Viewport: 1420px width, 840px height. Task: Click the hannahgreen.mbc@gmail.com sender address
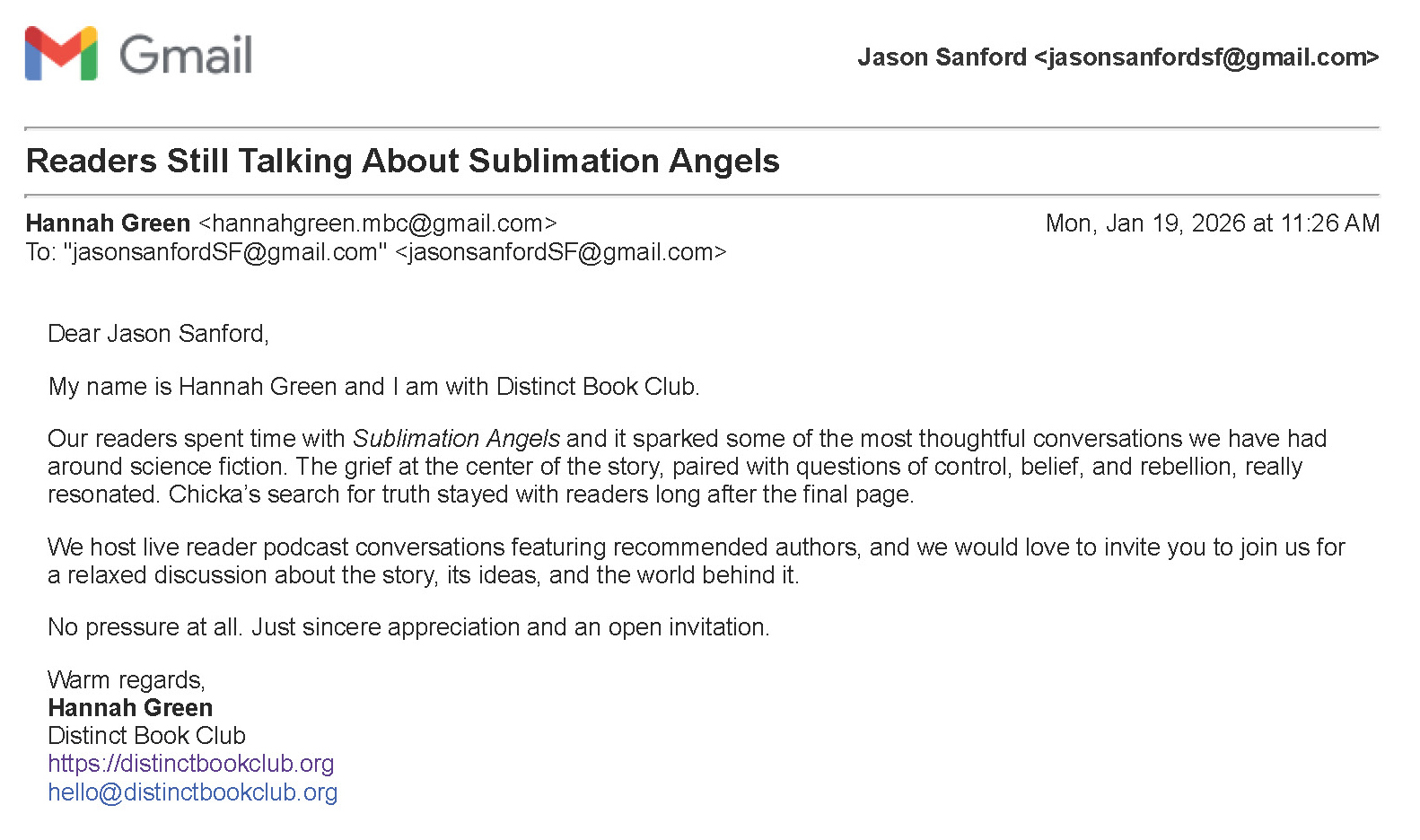tap(378, 223)
